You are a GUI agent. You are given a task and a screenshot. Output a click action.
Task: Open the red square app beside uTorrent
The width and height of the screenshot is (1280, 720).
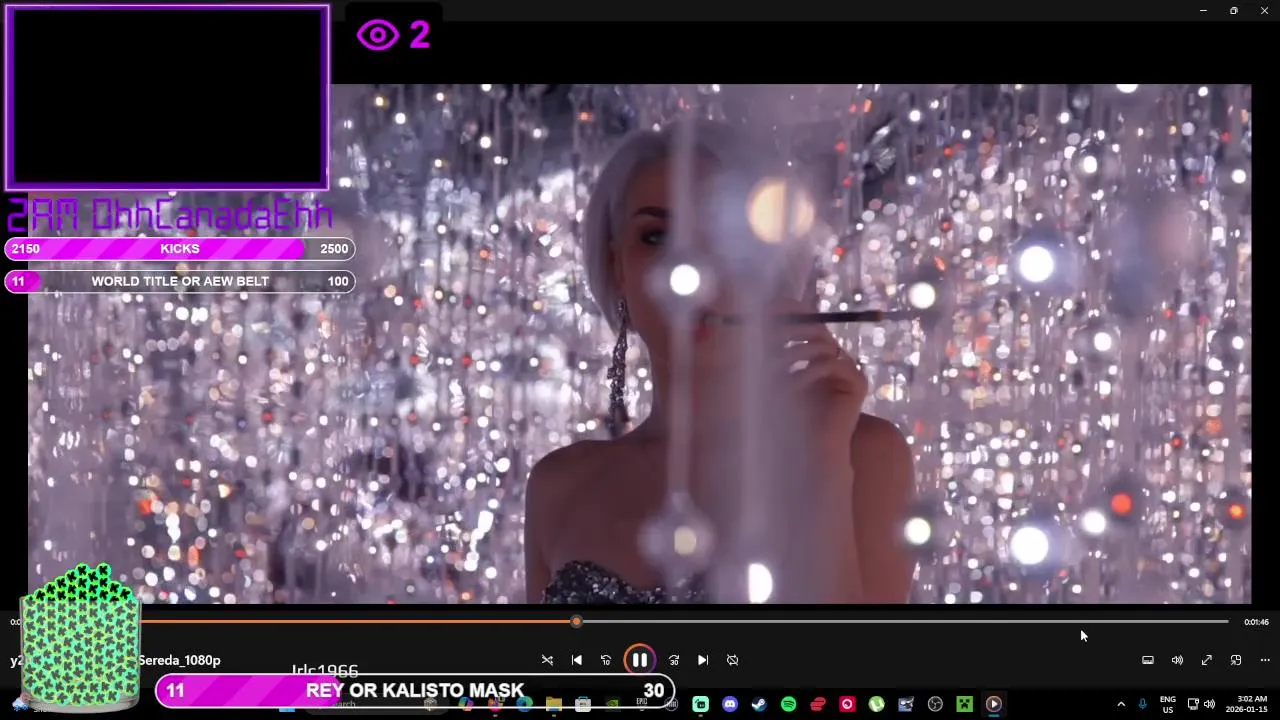(847, 704)
